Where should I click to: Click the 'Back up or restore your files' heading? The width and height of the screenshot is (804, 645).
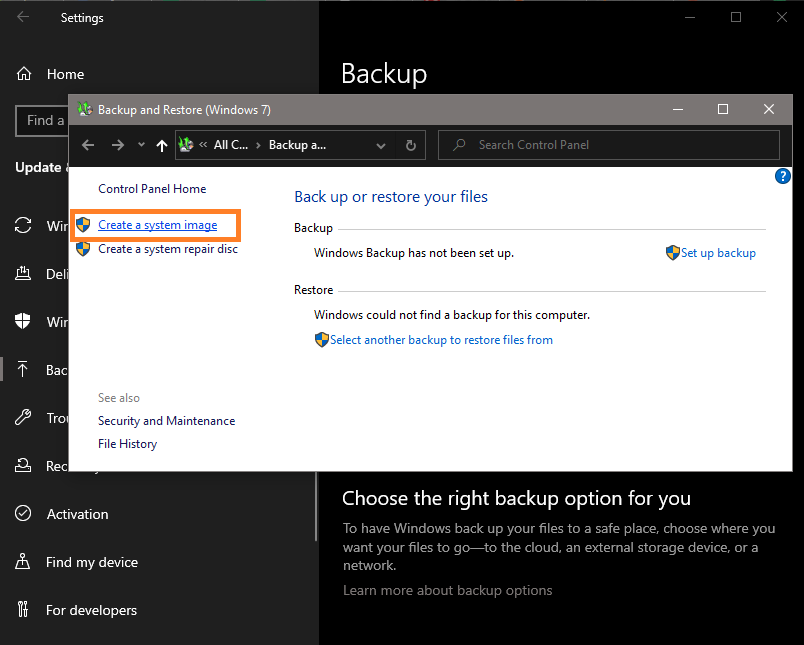click(x=391, y=197)
